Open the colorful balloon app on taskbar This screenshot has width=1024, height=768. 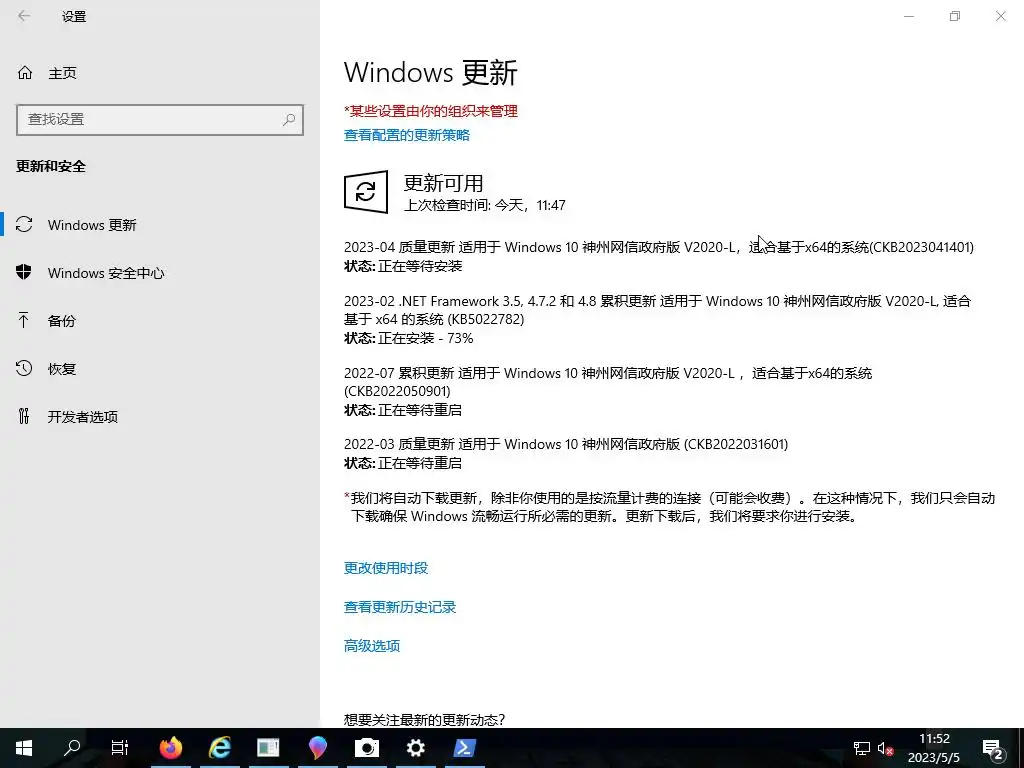coord(318,748)
